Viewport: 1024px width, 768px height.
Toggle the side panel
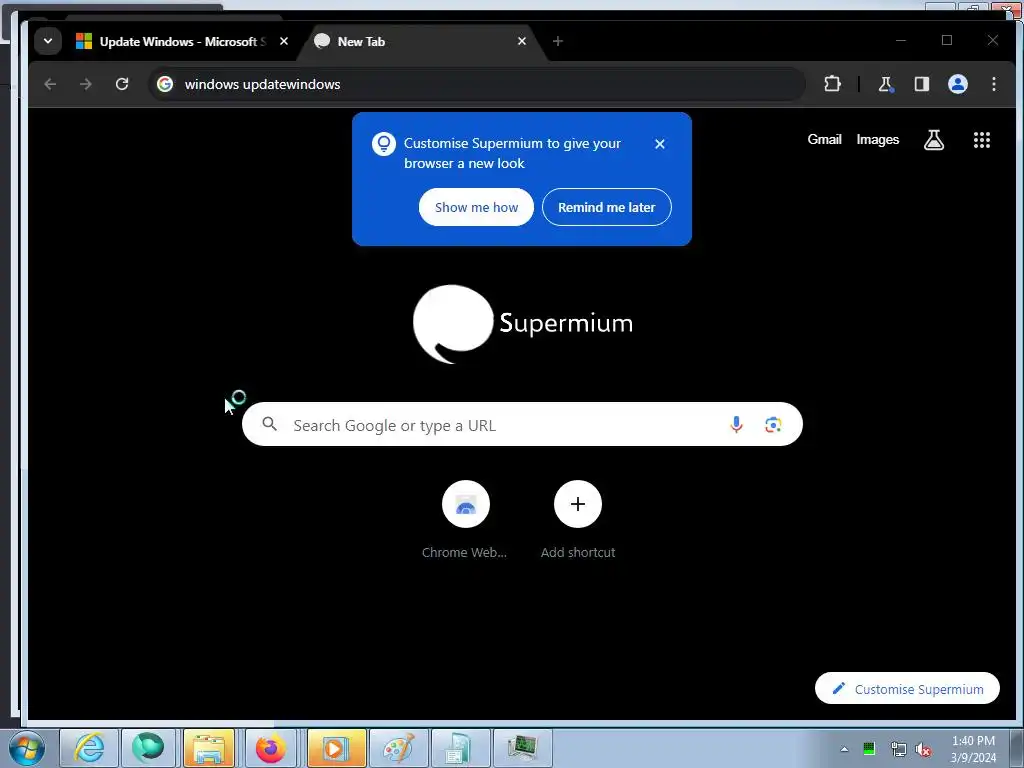tap(921, 84)
